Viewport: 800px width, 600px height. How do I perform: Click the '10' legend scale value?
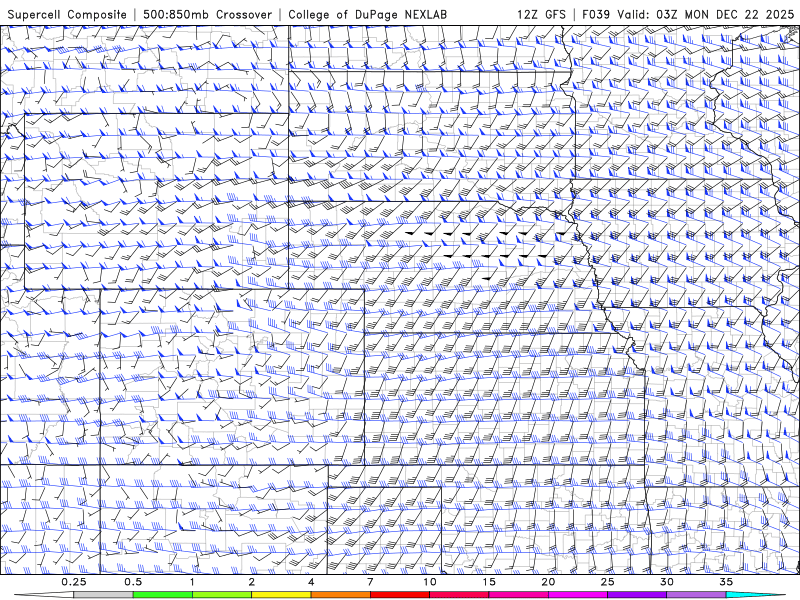pyautogui.click(x=430, y=582)
